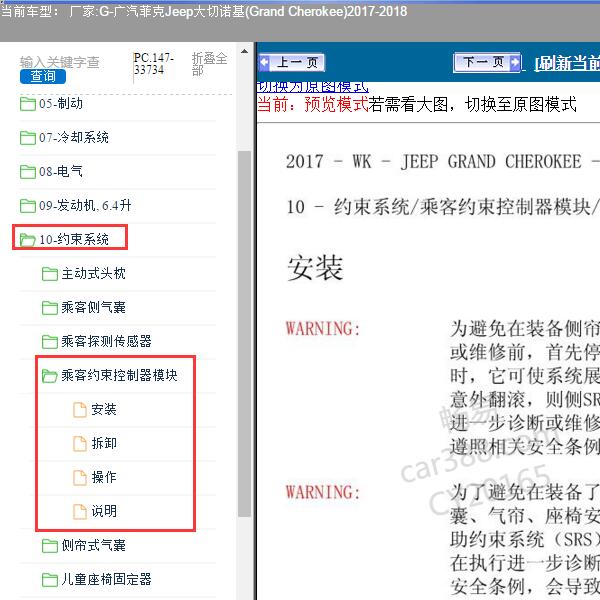600x600 pixels.
Task: Go to next page with 下一页
Action: 487,62
